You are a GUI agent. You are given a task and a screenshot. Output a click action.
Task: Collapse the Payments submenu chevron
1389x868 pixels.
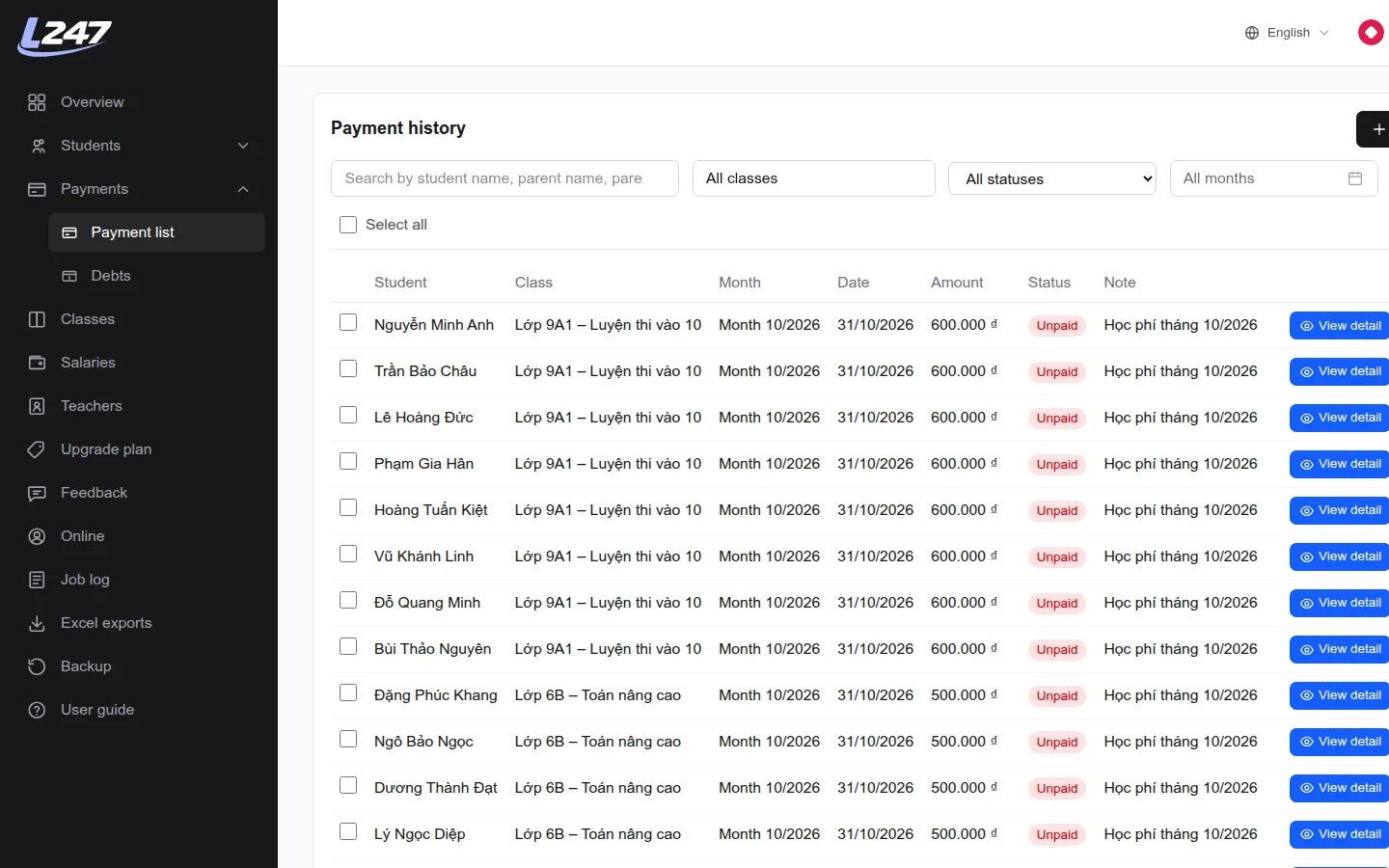pyautogui.click(x=243, y=189)
